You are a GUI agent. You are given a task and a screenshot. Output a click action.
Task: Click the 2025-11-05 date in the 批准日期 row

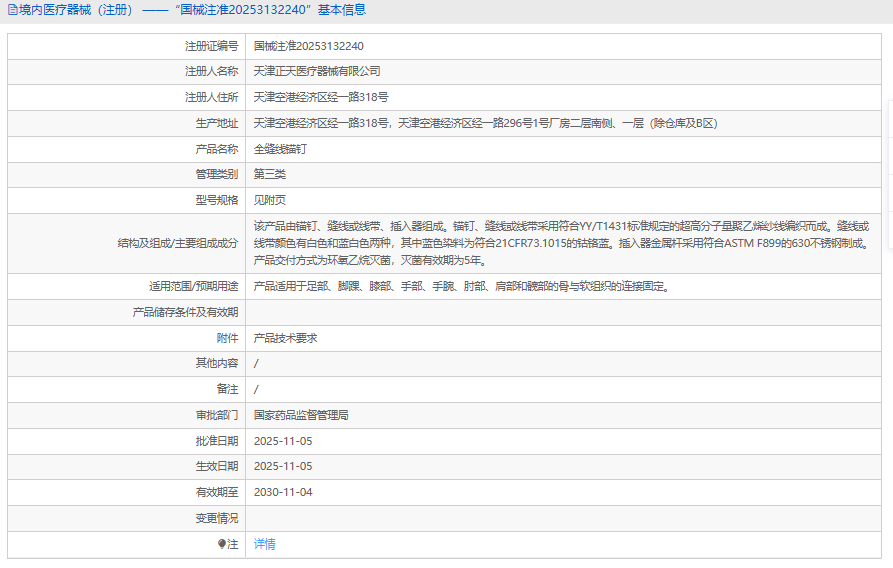283,441
